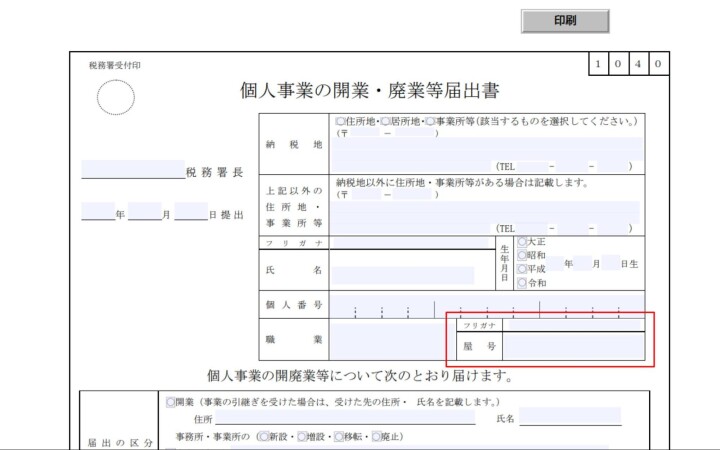Image resolution: width=720 pixels, height=450 pixels.
Task: Click the tax office name field before 税務署長
Action: click(133, 169)
